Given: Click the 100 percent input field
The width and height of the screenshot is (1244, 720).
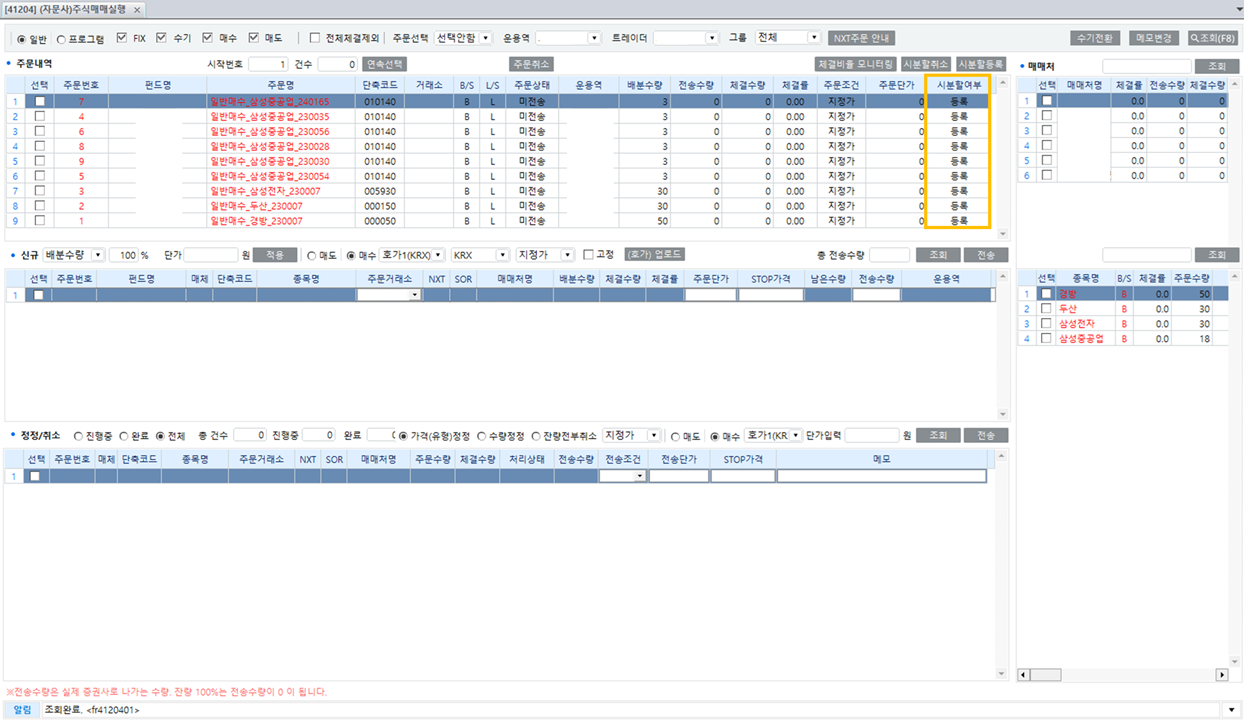Looking at the screenshot, I should [123, 254].
